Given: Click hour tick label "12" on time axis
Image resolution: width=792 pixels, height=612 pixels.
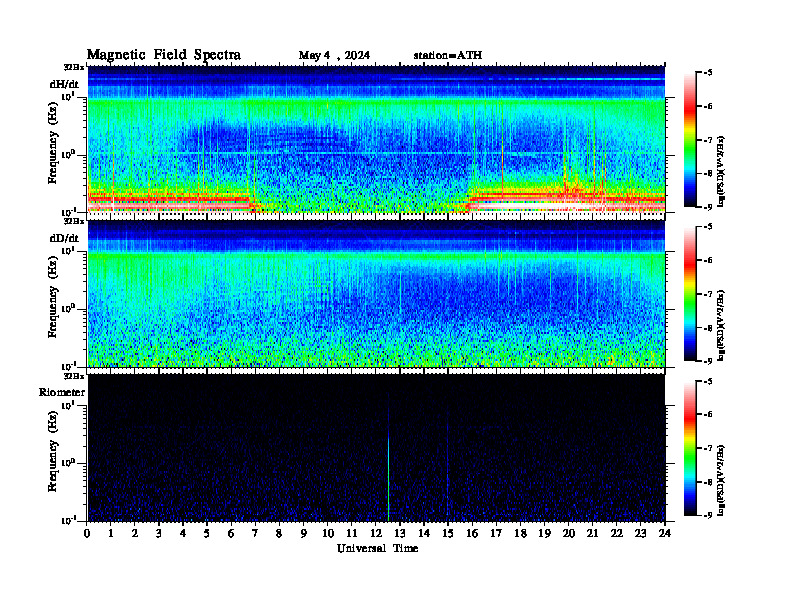Looking at the screenshot, I should pyautogui.click(x=376, y=534).
